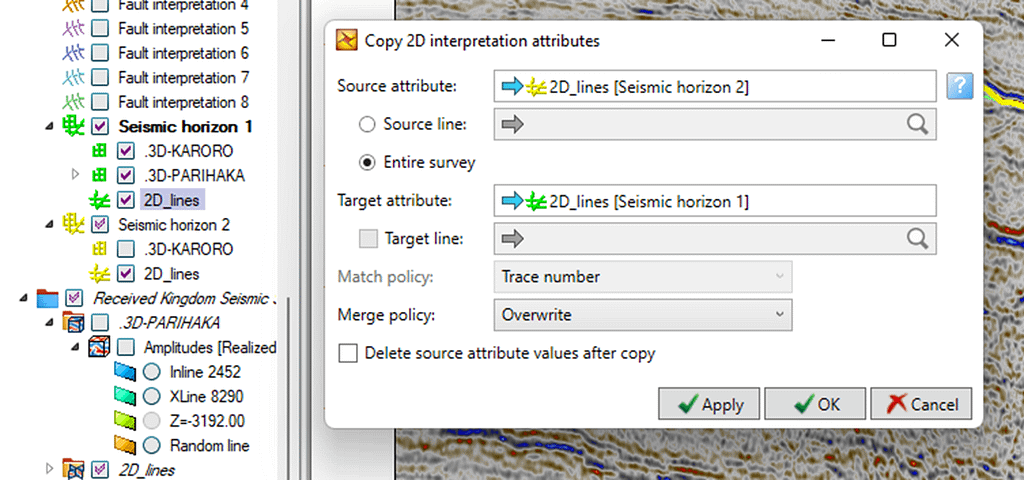Click the blue arrow beside Source attribute
This screenshot has width=1024, height=480.
(513, 87)
